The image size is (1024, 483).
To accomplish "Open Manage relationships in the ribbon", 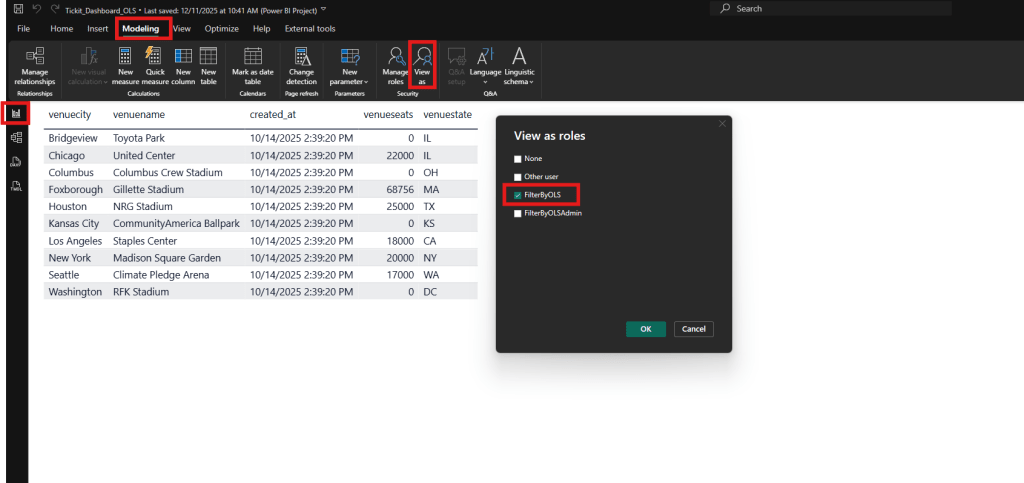I will pyautogui.click(x=35, y=64).
